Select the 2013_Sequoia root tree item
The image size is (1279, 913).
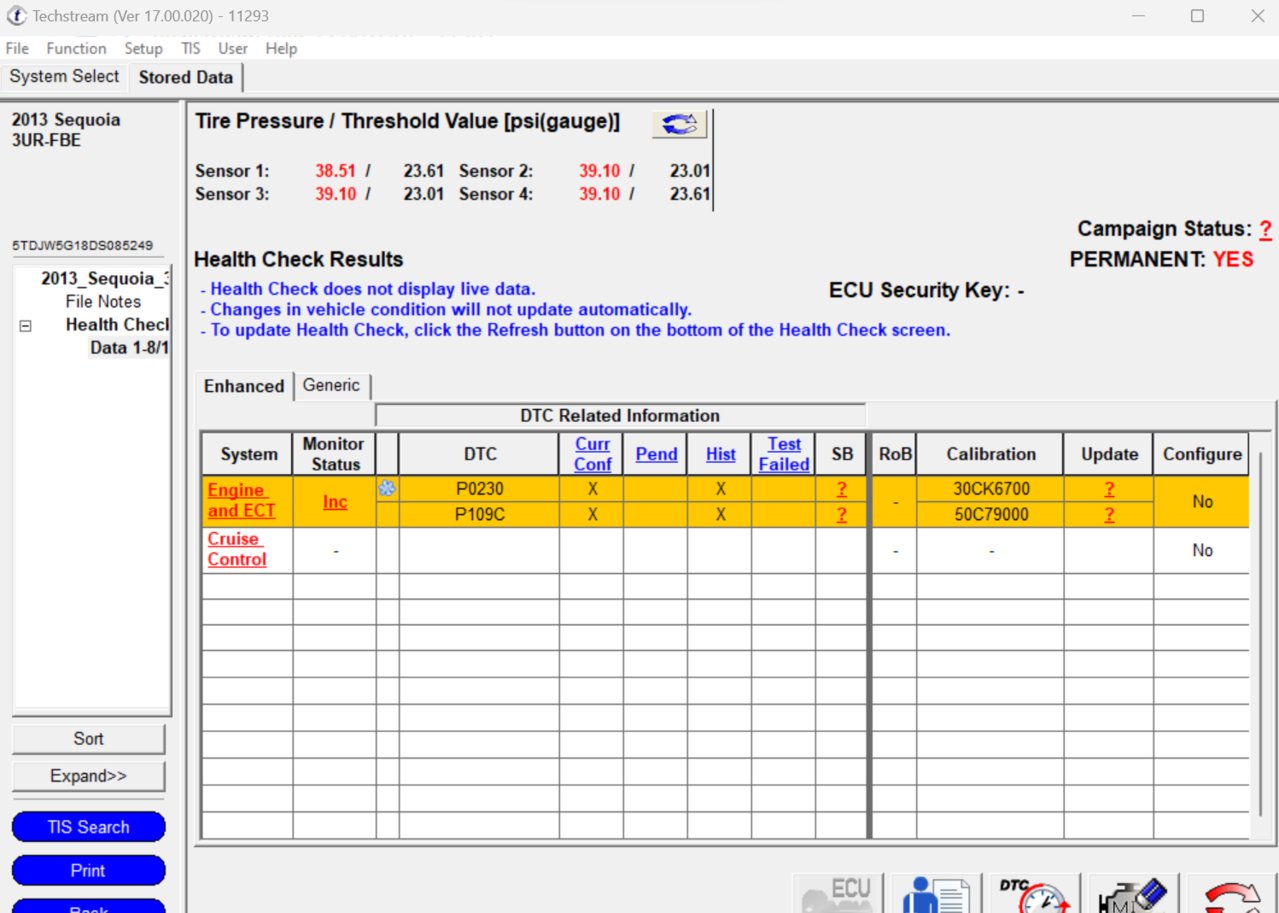[x=105, y=278]
